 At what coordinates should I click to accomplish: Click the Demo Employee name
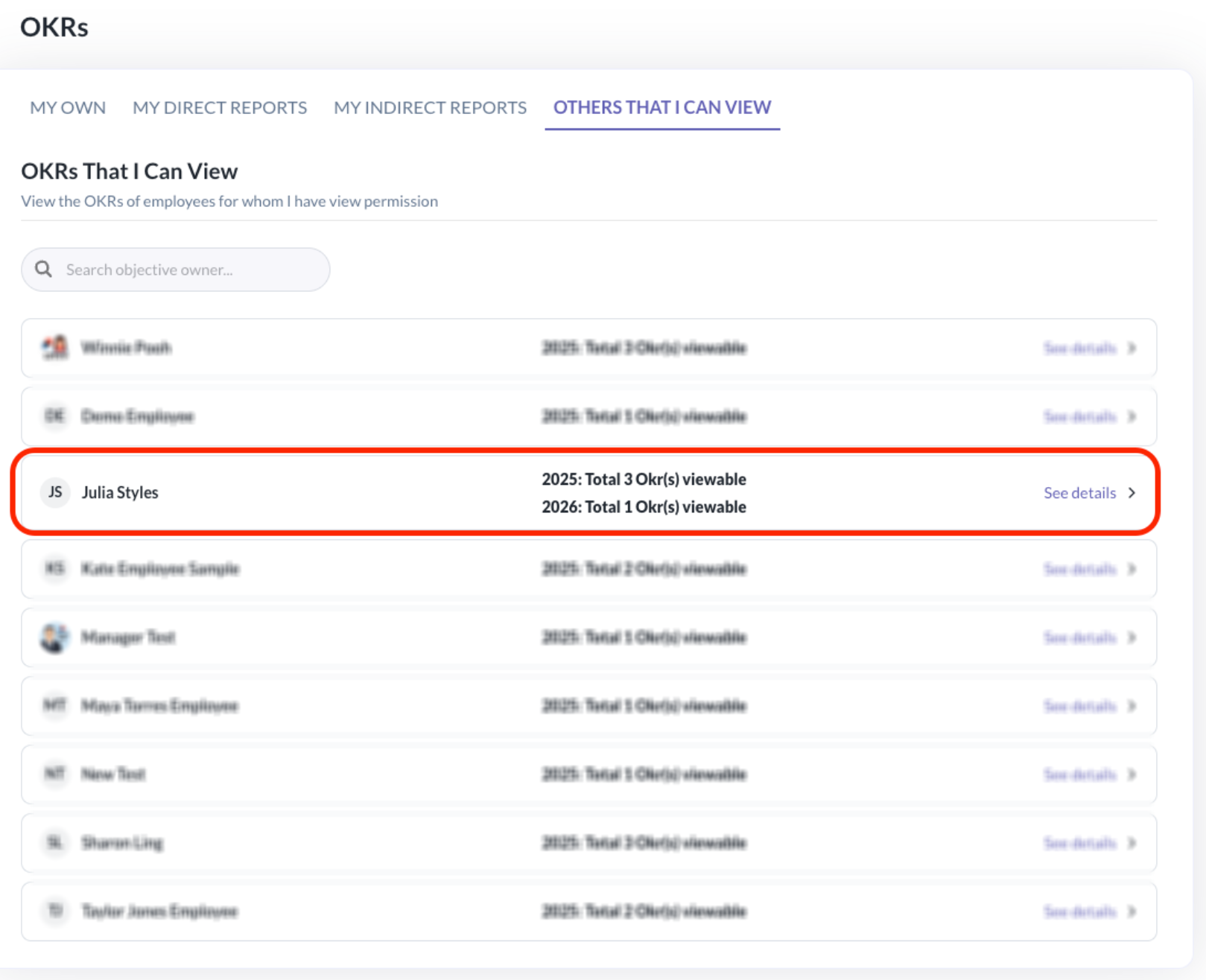click(138, 416)
